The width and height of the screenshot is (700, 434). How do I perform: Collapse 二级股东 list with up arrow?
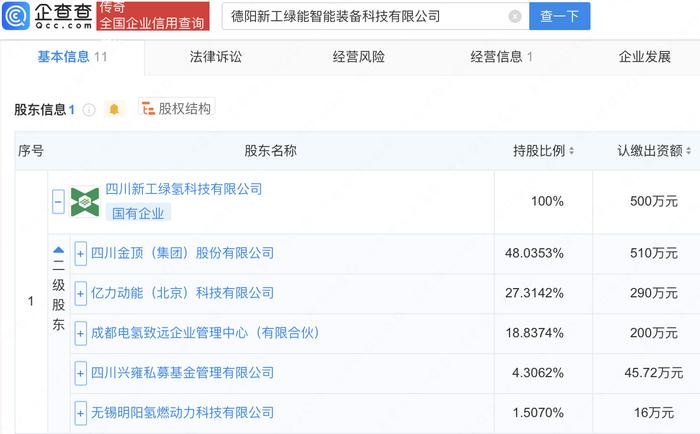pyautogui.click(x=58, y=250)
